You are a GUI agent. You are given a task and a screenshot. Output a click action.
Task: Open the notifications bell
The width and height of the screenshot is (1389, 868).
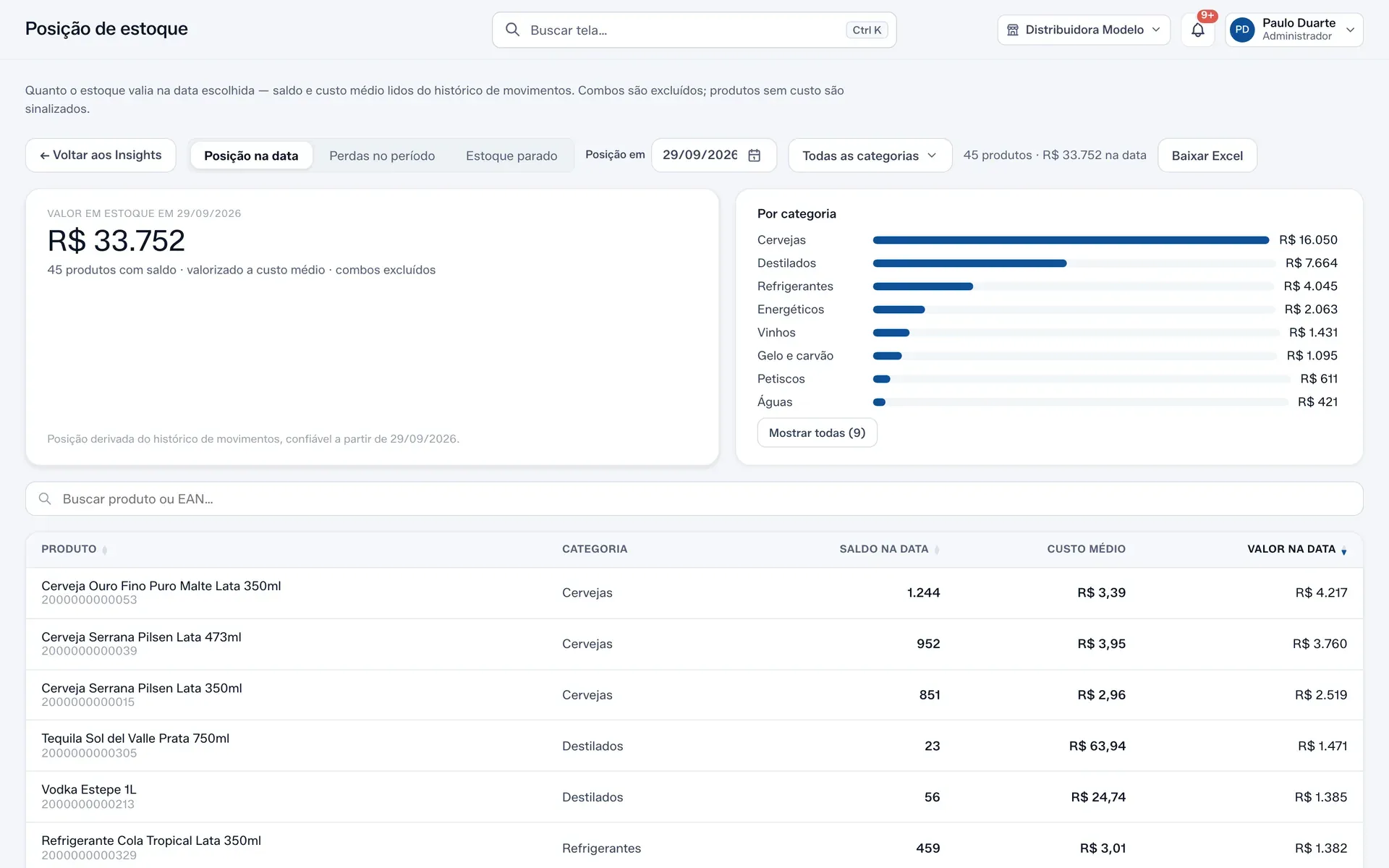pyautogui.click(x=1197, y=30)
